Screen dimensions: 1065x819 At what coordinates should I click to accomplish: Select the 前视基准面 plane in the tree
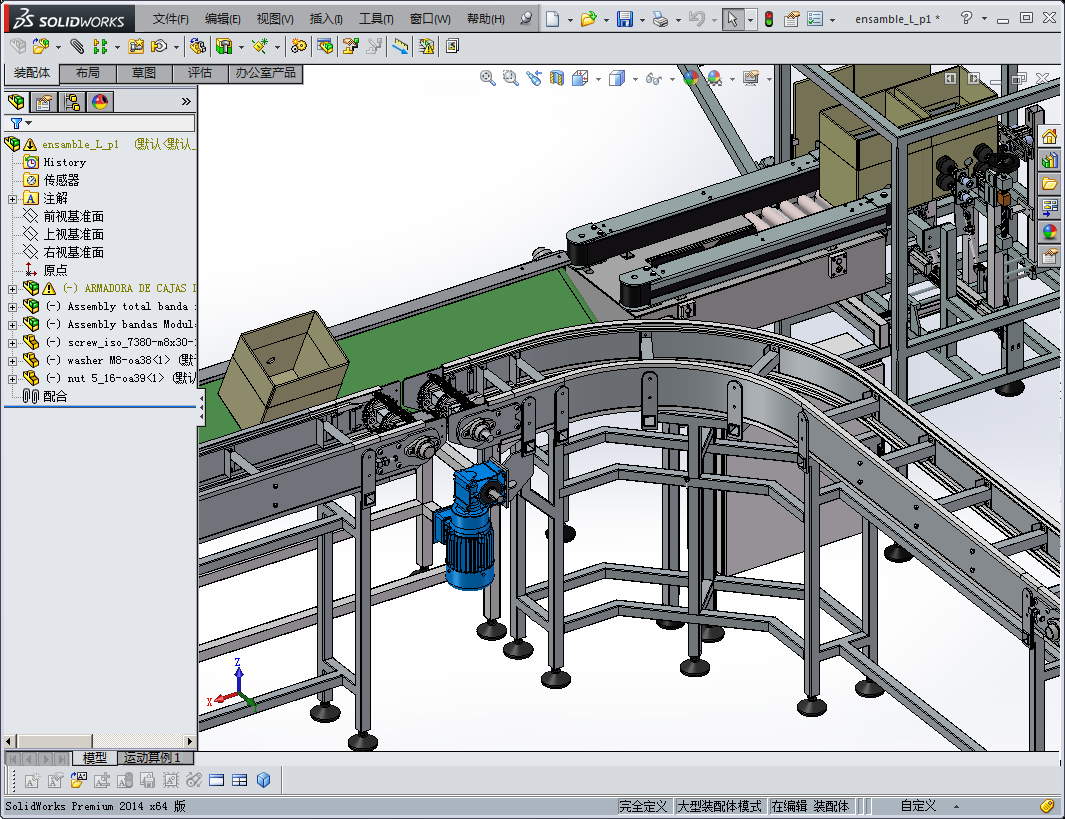73,216
